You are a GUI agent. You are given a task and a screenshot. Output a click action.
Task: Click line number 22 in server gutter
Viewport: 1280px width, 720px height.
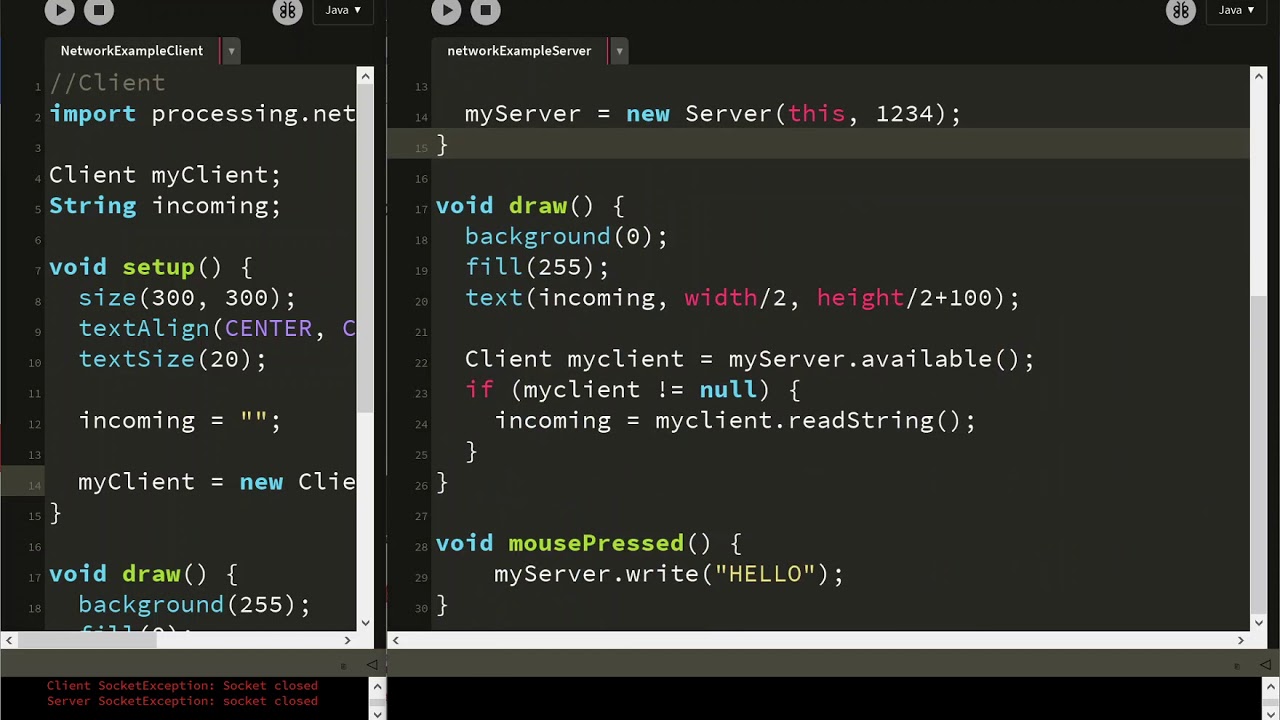point(421,363)
